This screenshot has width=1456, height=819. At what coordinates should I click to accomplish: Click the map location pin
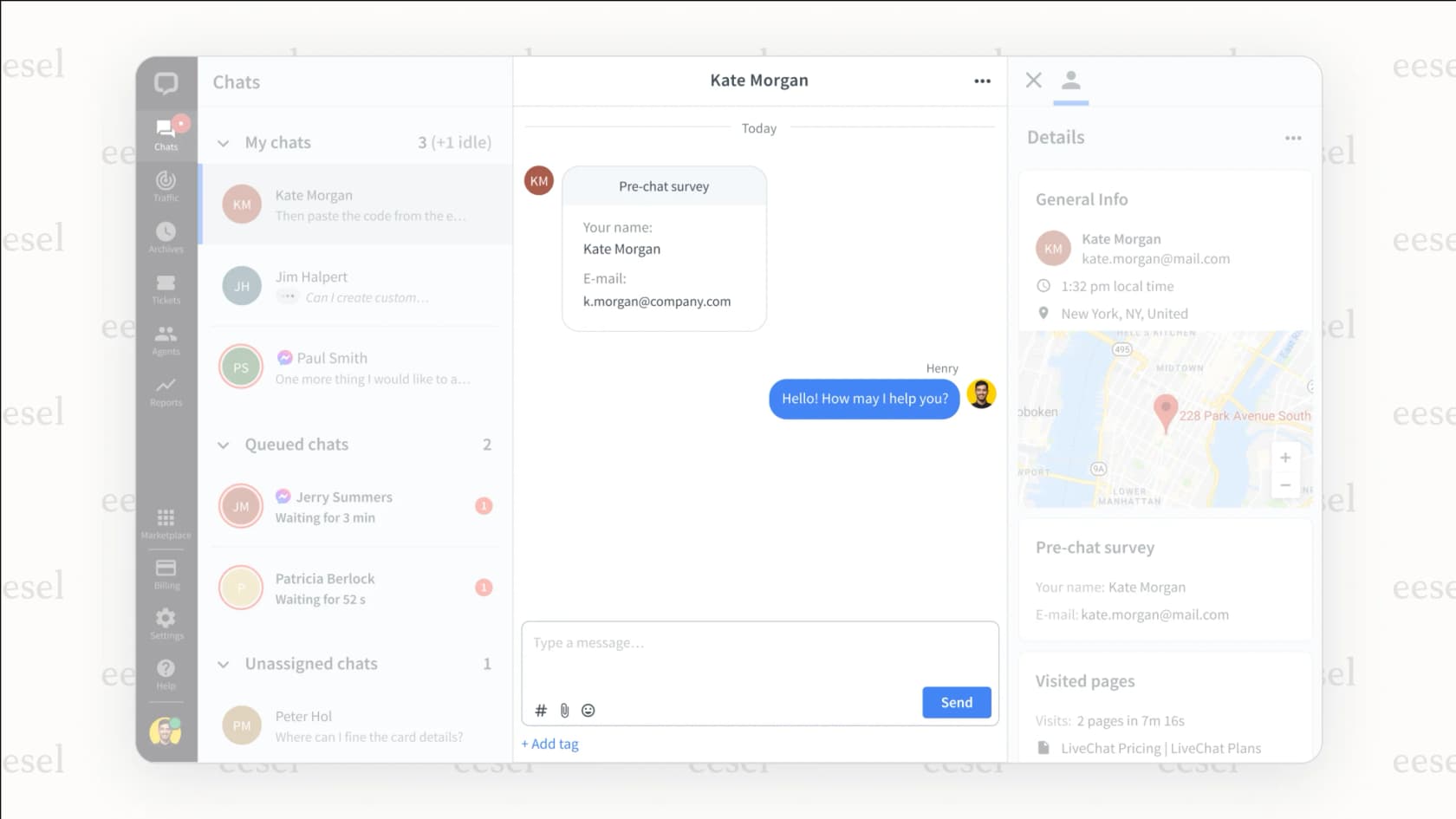coord(1166,413)
